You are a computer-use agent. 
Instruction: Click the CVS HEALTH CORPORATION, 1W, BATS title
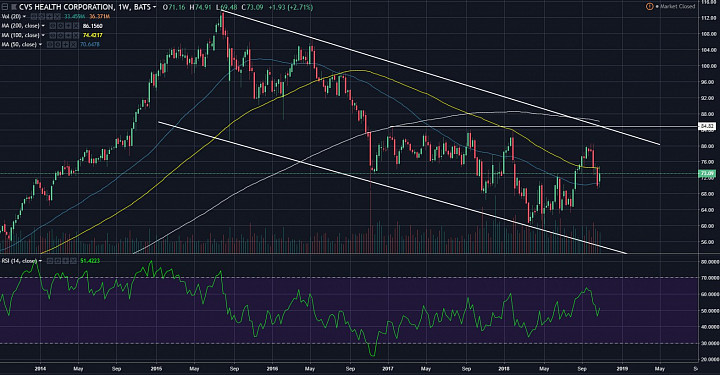pyautogui.click(x=84, y=7)
